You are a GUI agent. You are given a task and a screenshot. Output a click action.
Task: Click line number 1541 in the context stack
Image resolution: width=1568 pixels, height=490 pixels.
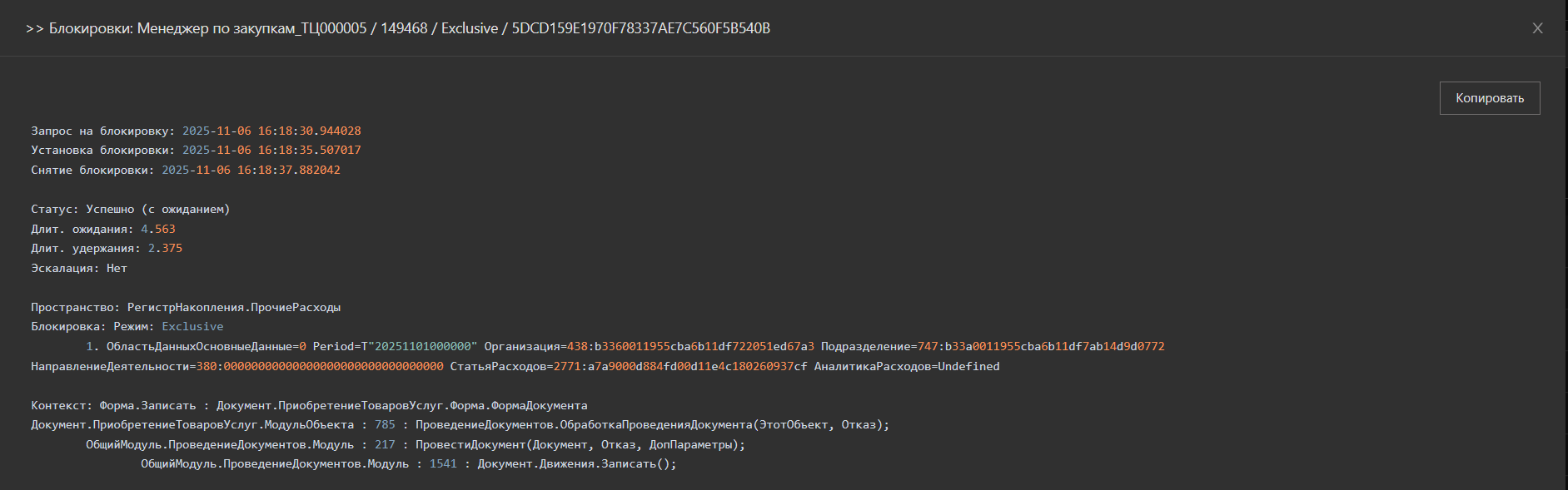(x=443, y=464)
